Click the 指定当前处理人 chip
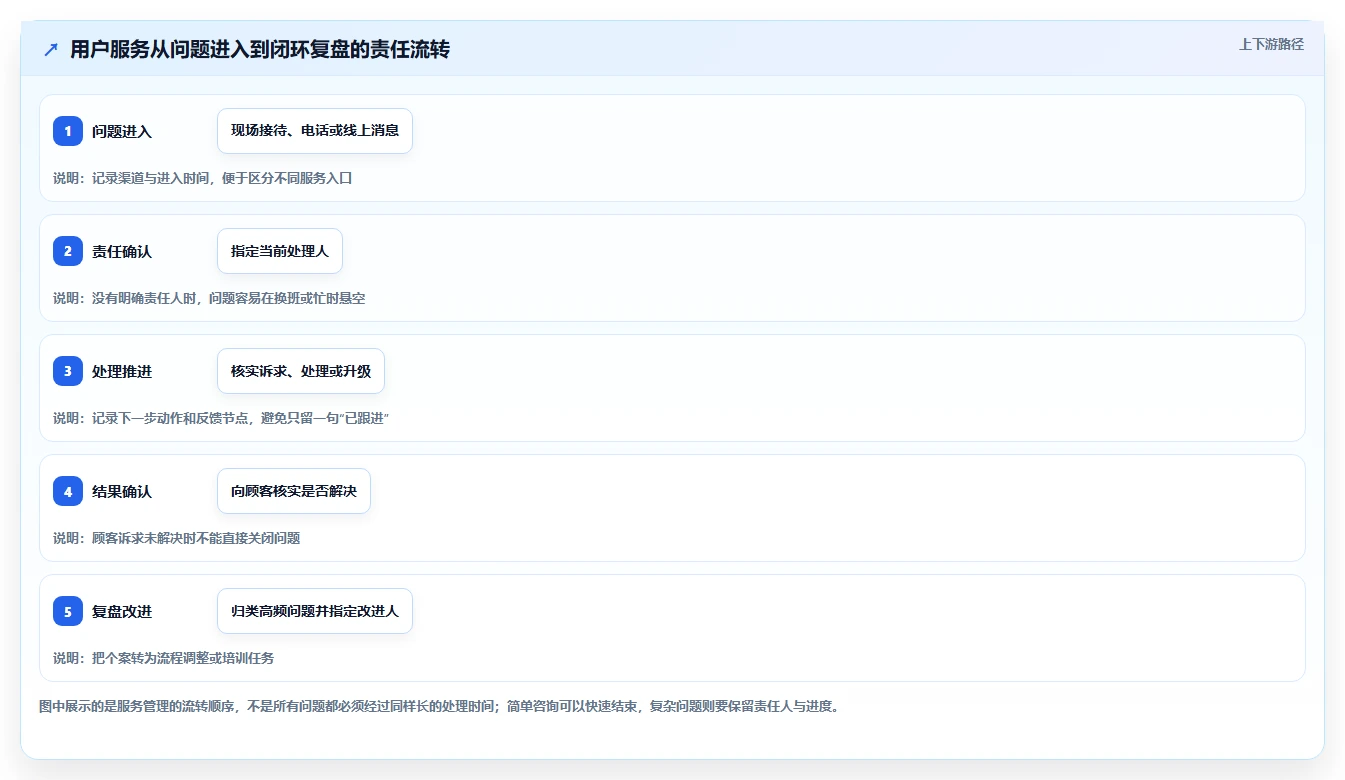 click(280, 251)
